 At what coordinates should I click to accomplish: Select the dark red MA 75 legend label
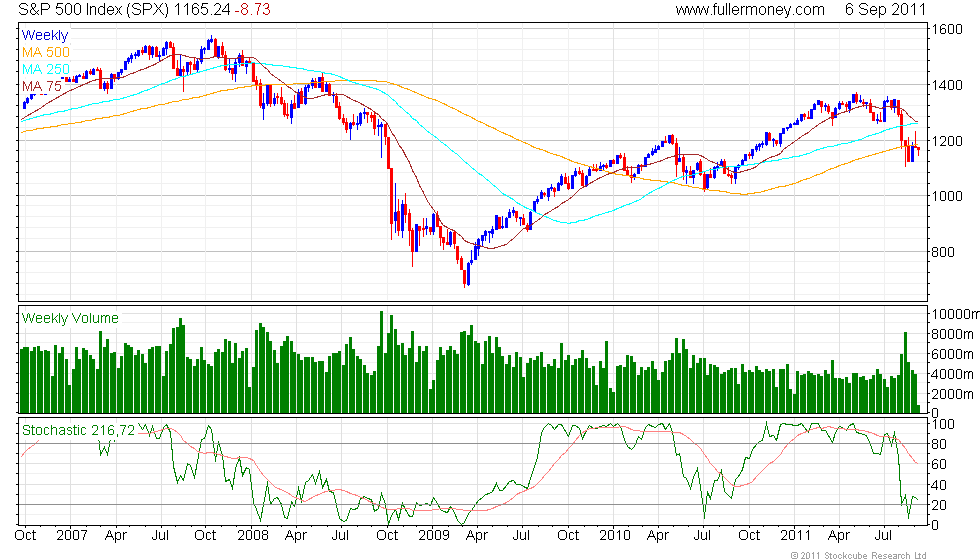click(x=42, y=86)
